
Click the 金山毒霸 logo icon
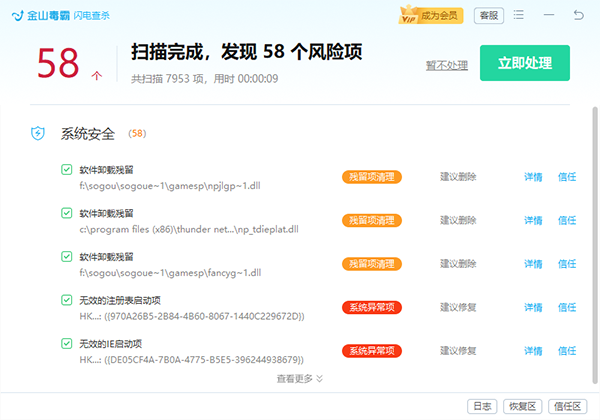[x=18, y=16]
